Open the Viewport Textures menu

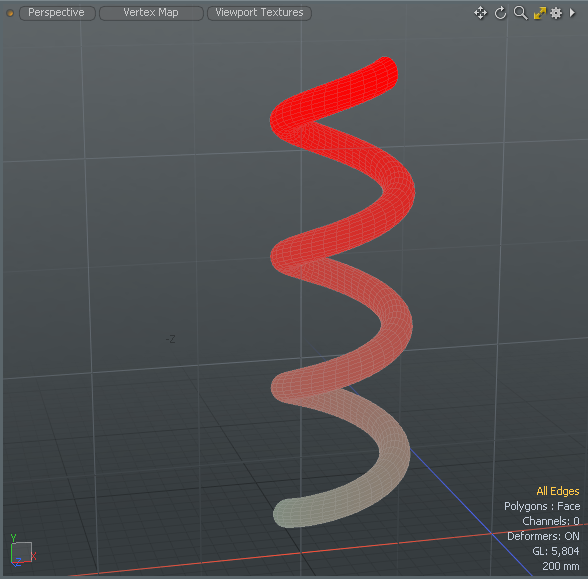[259, 13]
